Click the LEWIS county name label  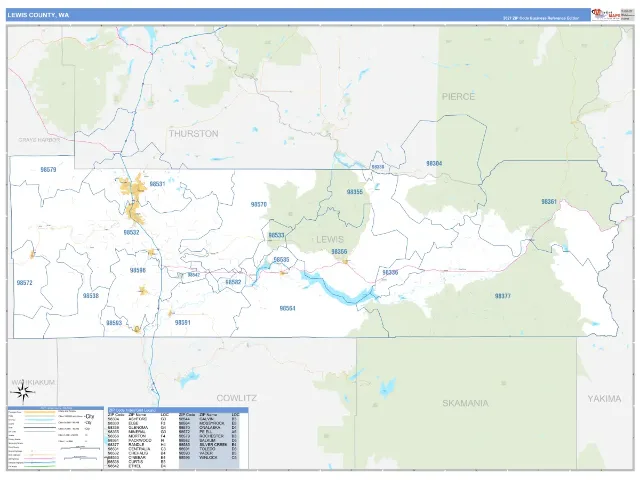coord(330,239)
